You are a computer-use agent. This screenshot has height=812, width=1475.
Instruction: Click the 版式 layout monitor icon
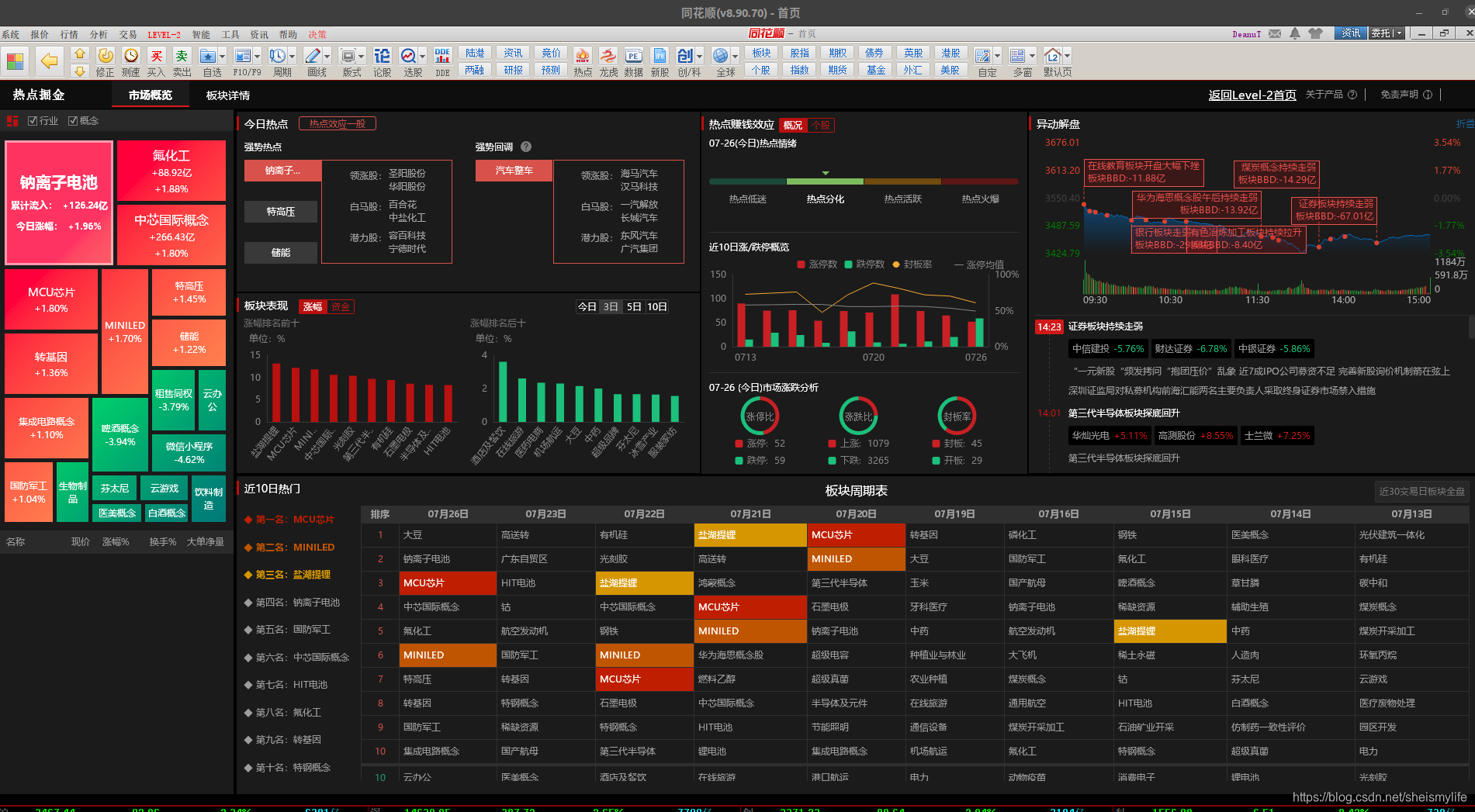point(347,55)
